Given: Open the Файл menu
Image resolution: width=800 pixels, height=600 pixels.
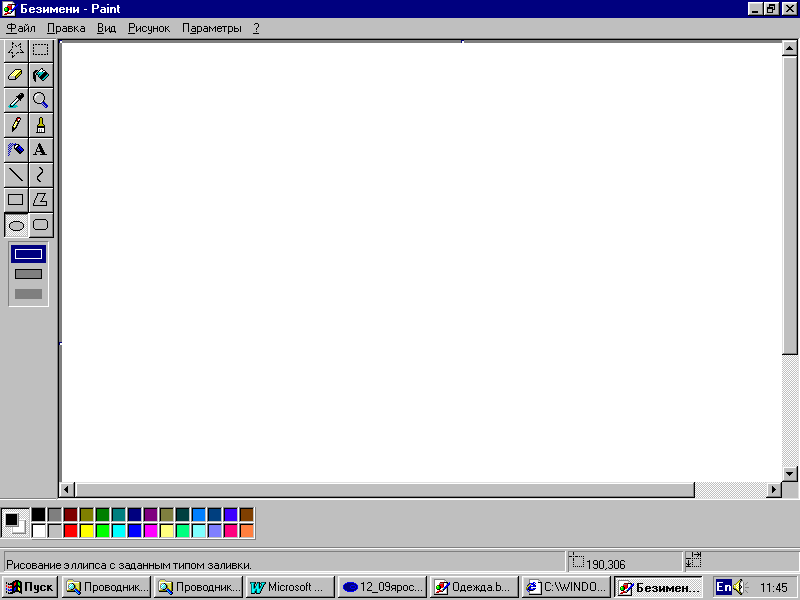Looking at the screenshot, I should coord(21,29).
